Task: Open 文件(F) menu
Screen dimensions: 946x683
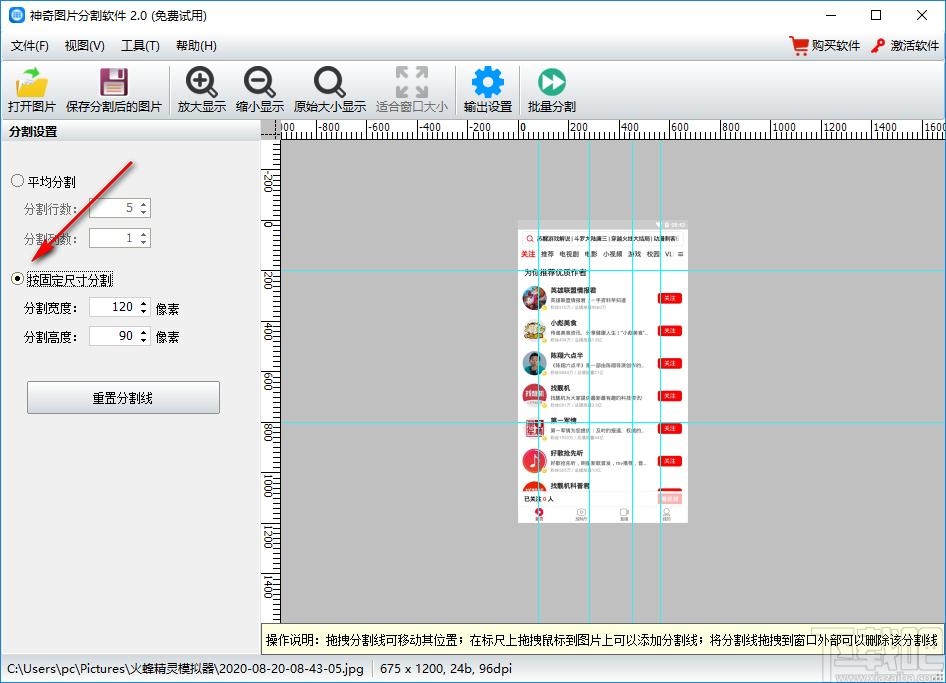Action: coord(30,46)
